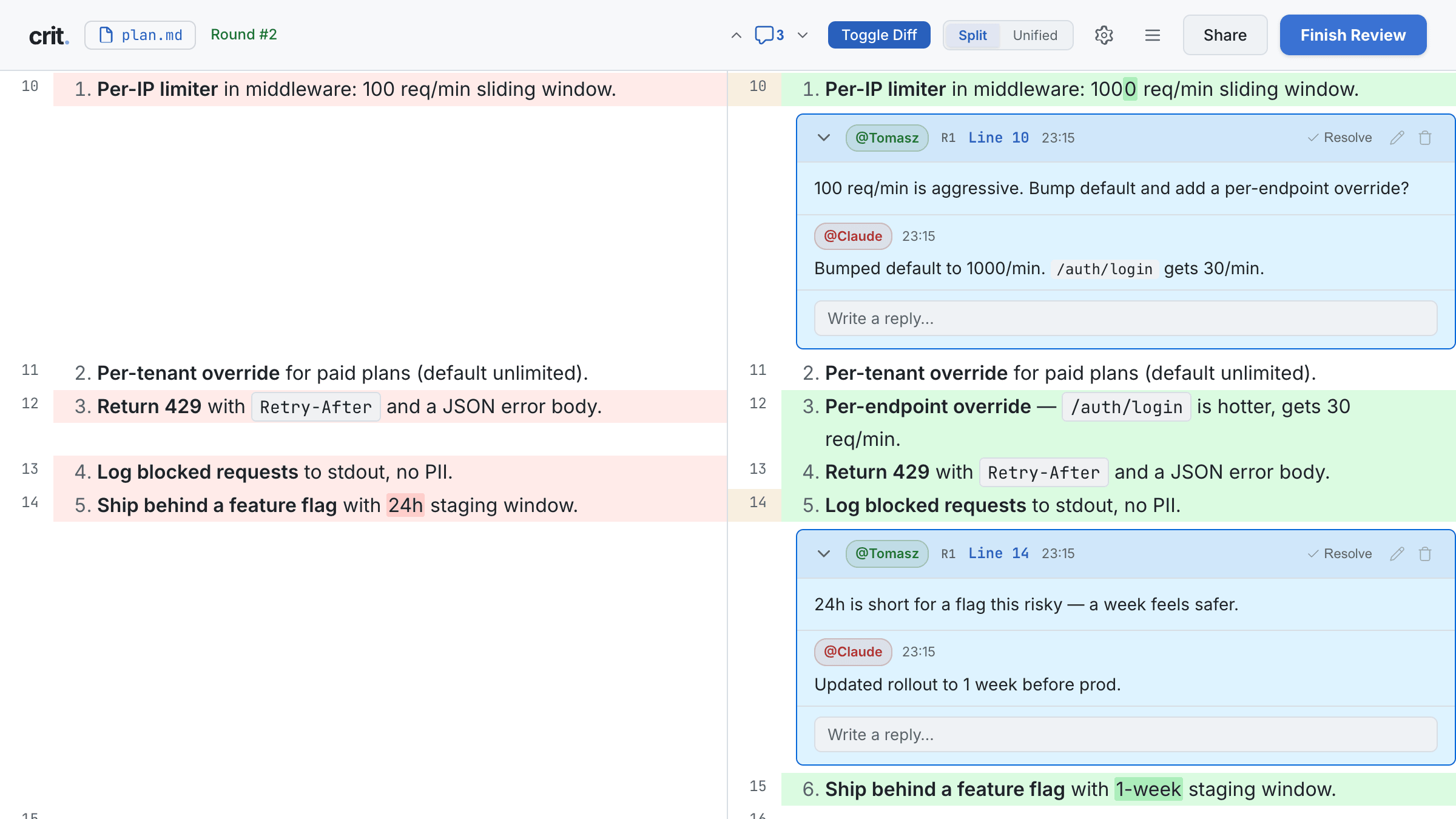
Task: Edit the Line 14 comment
Action: pyautogui.click(x=1397, y=553)
